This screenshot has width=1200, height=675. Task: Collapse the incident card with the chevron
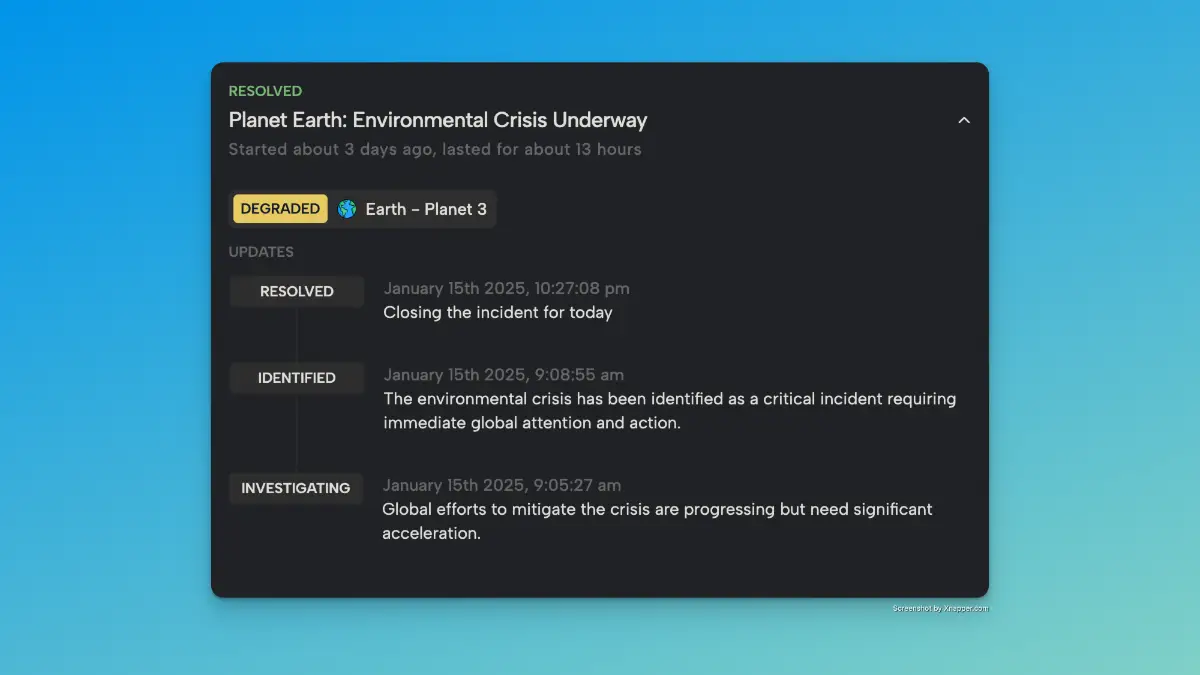964,120
